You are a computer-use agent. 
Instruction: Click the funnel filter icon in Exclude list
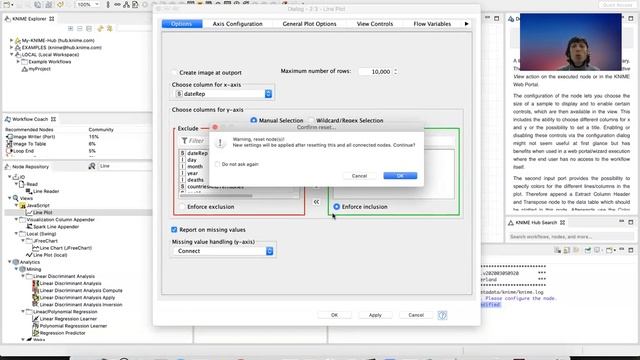[184, 141]
